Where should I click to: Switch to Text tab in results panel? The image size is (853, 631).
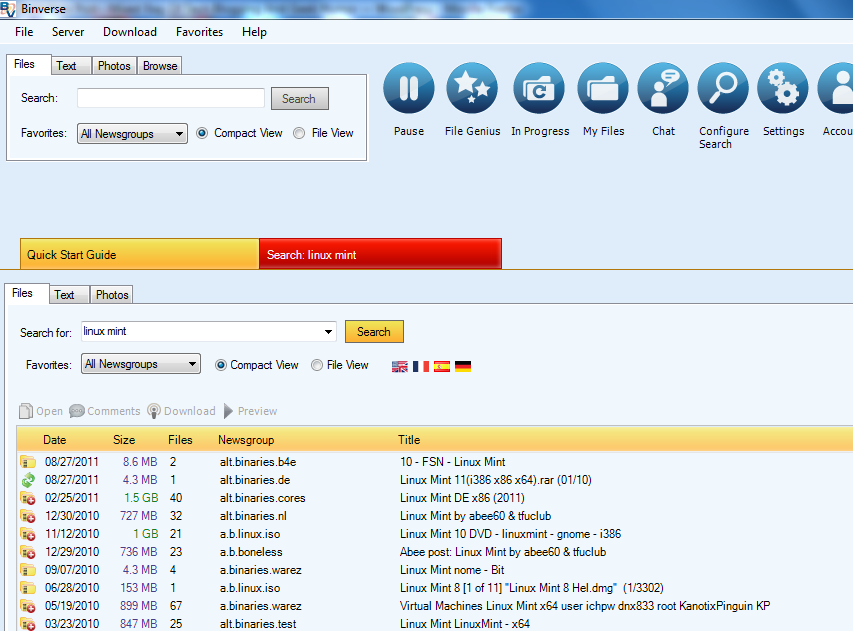point(69,295)
